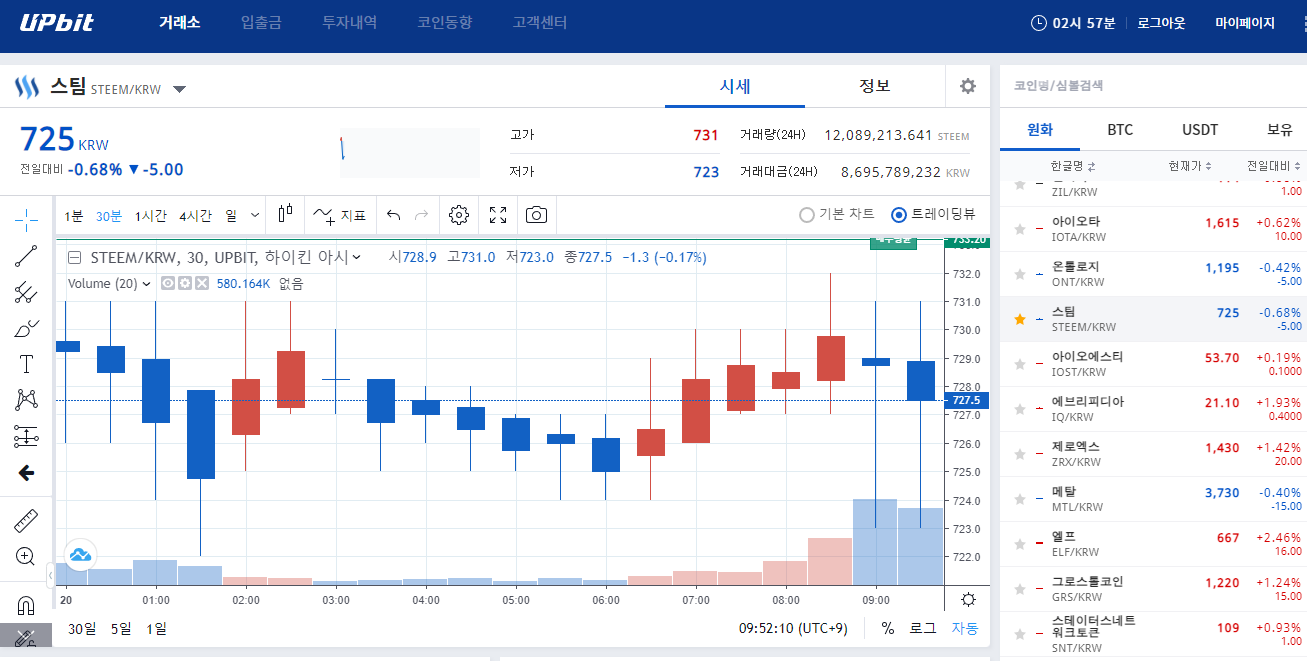Select the trend line drawing tool
Viewport: 1307px width, 661px height.
(26, 256)
